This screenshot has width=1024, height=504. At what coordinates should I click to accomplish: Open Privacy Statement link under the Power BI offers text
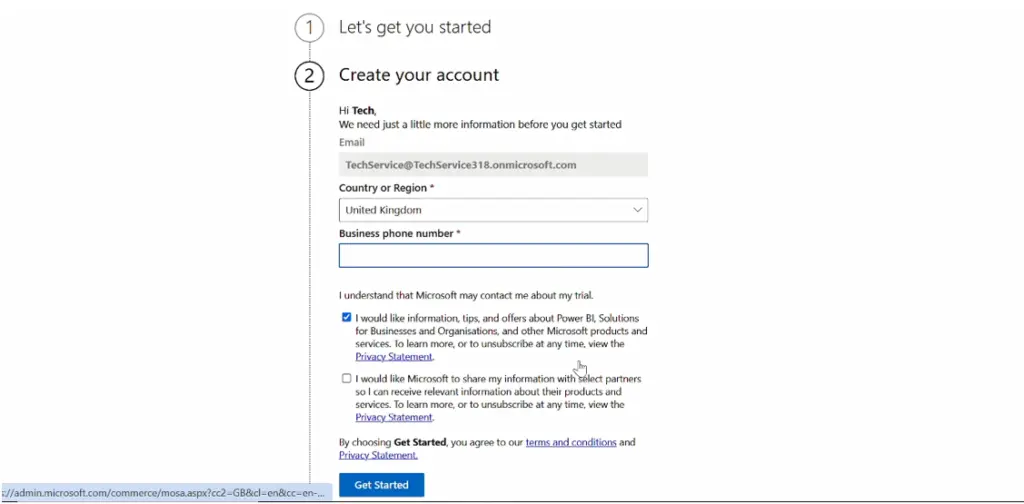tap(394, 356)
